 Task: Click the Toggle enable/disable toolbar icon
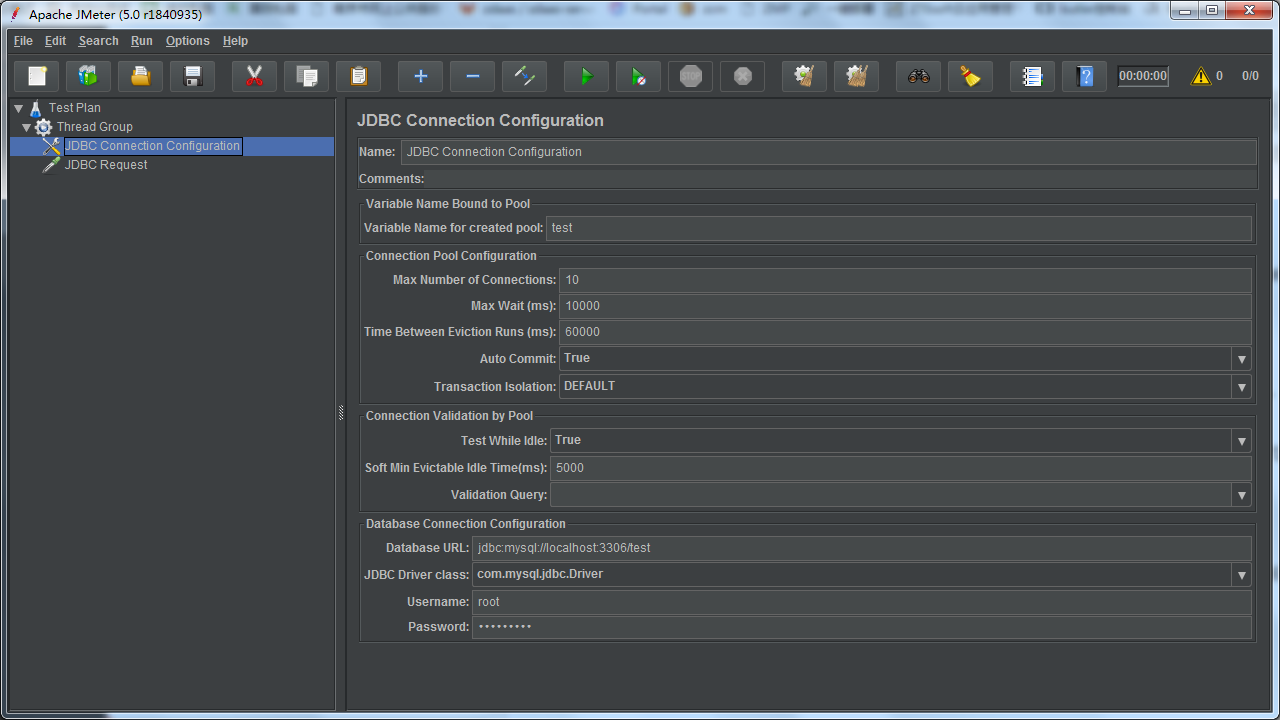point(524,76)
